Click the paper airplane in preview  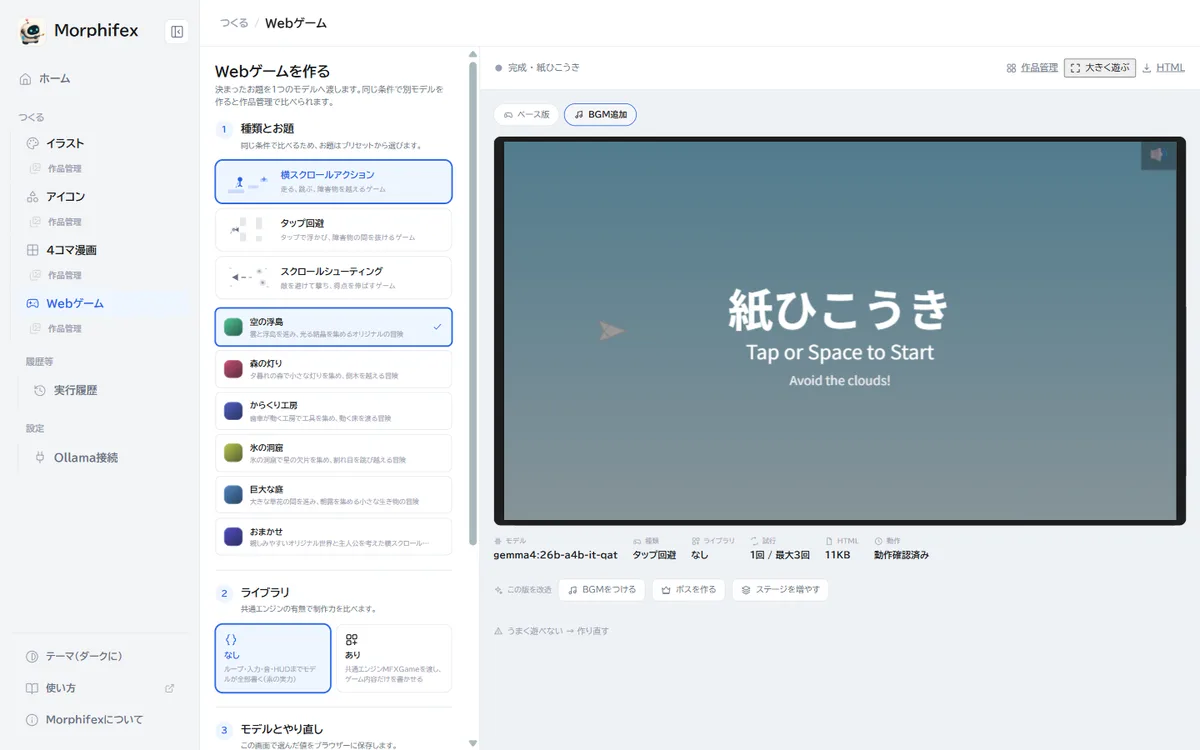tap(611, 331)
